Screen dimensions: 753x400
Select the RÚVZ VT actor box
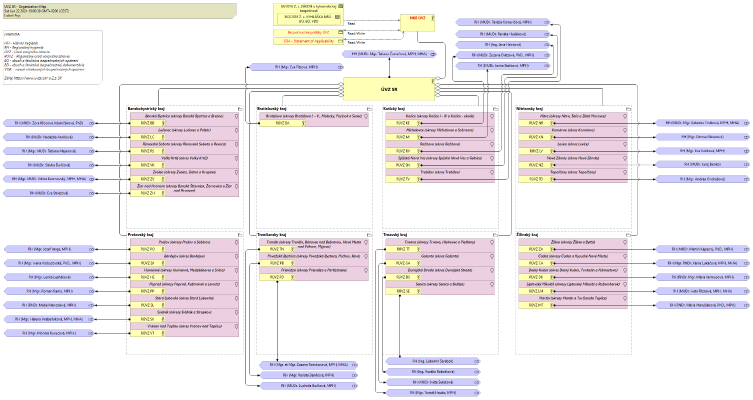147,333
